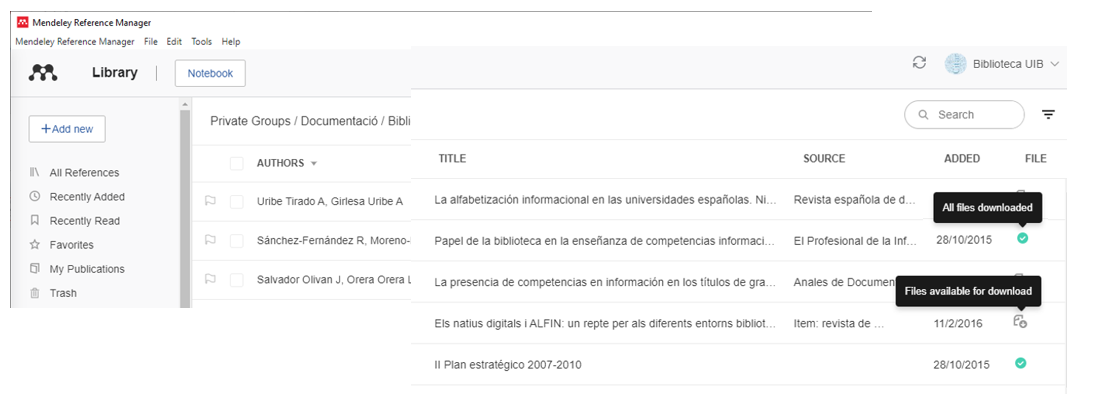Click the search magnifier icon
The image size is (1099, 394).
[923, 115]
